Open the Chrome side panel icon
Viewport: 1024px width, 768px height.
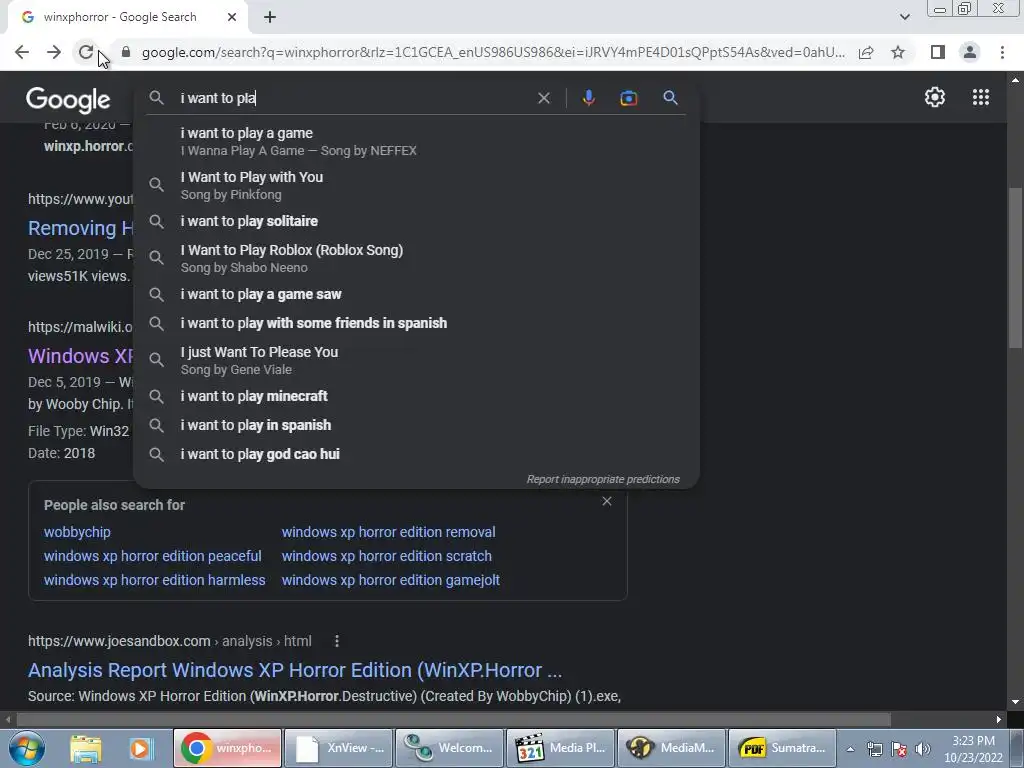click(x=938, y=52)
